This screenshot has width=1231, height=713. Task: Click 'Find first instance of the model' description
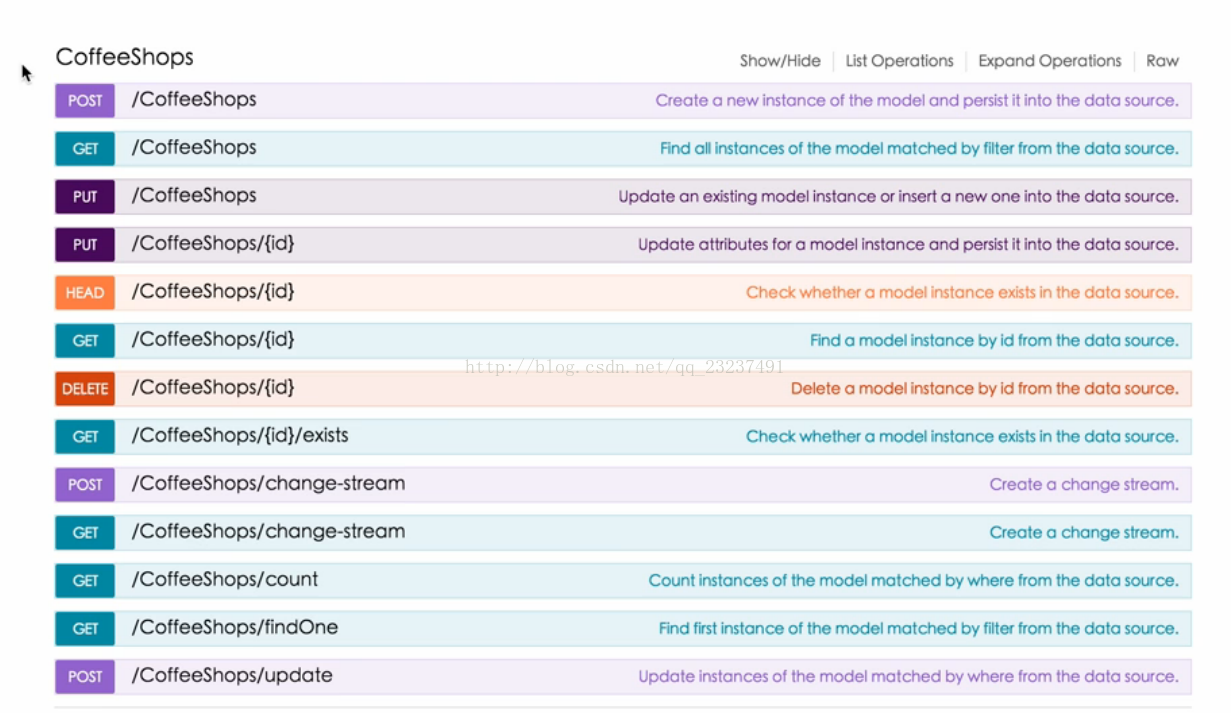pos(919,628)
